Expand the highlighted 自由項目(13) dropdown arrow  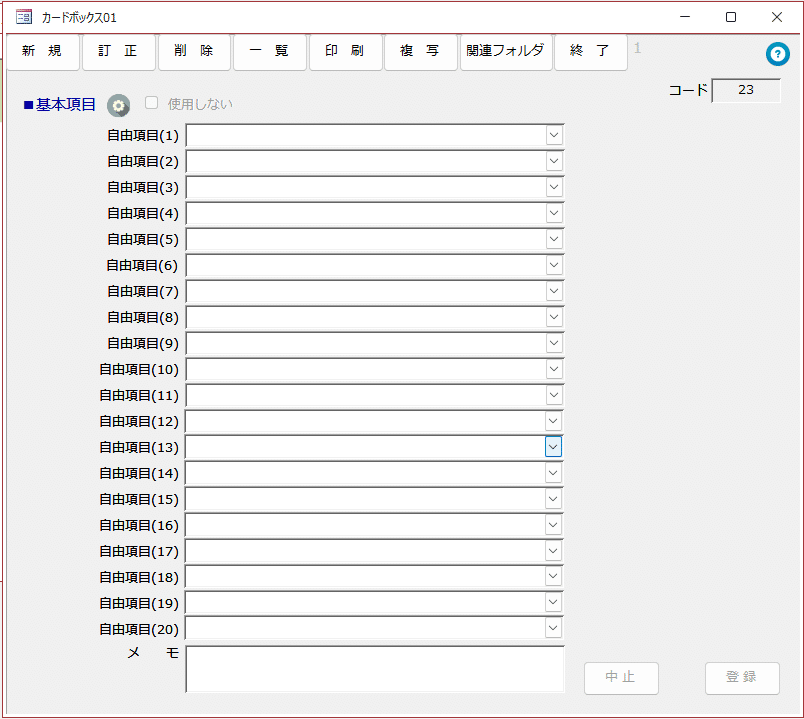point(553,447)
